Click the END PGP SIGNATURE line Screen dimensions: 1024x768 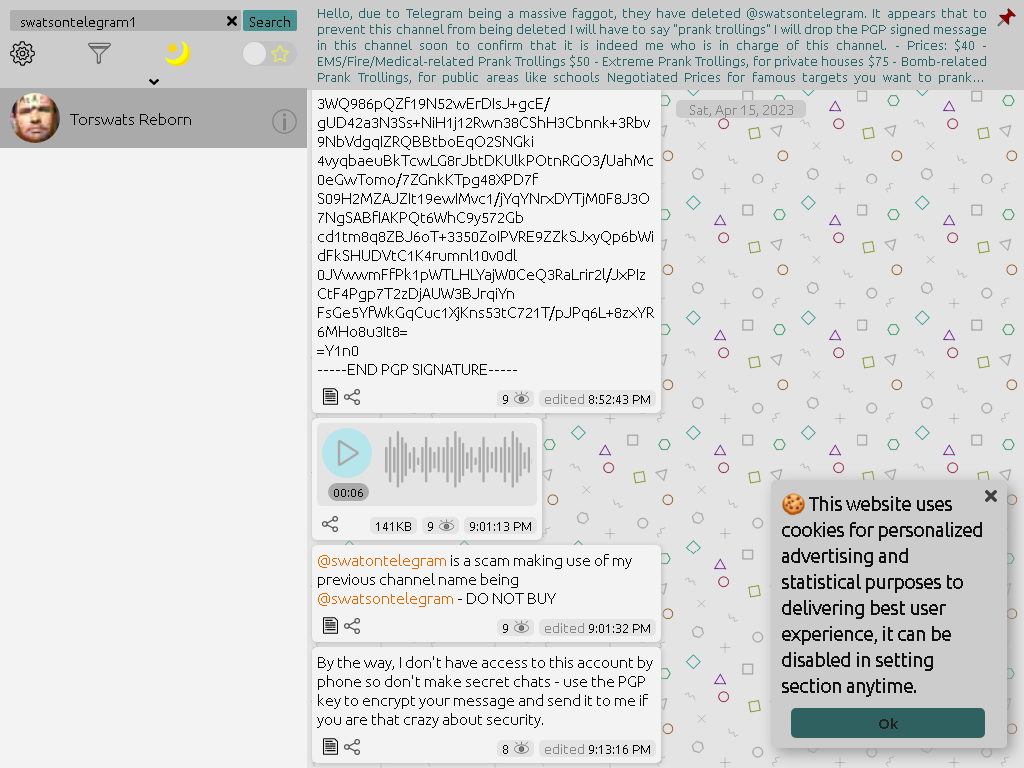point(417,370)
